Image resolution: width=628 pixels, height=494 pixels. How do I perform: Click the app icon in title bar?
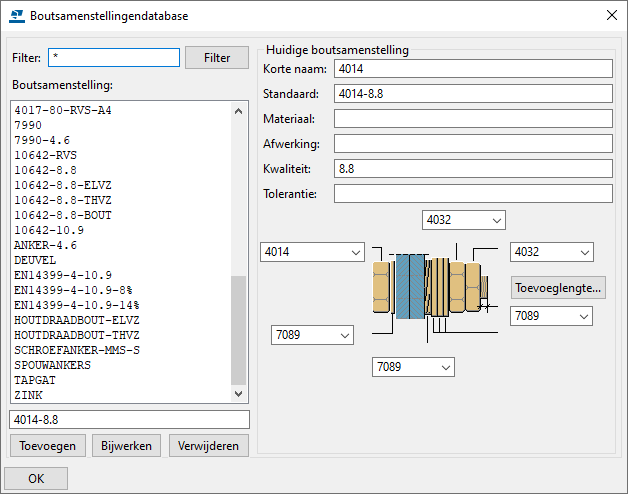click(x=15, y=16)
